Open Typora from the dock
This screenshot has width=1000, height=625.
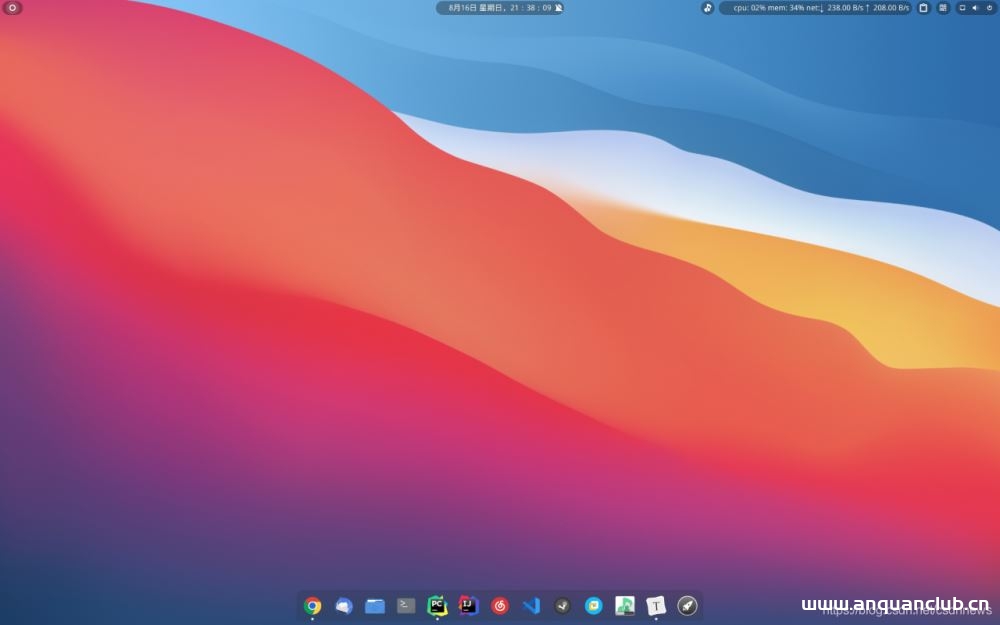click(656, 605)
